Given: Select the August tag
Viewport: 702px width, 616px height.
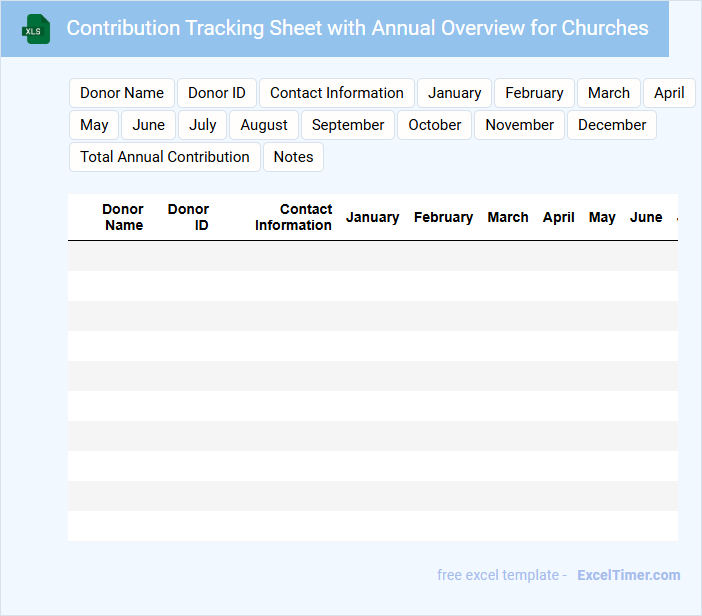Looking at the screenshot, I should [264, 125].
